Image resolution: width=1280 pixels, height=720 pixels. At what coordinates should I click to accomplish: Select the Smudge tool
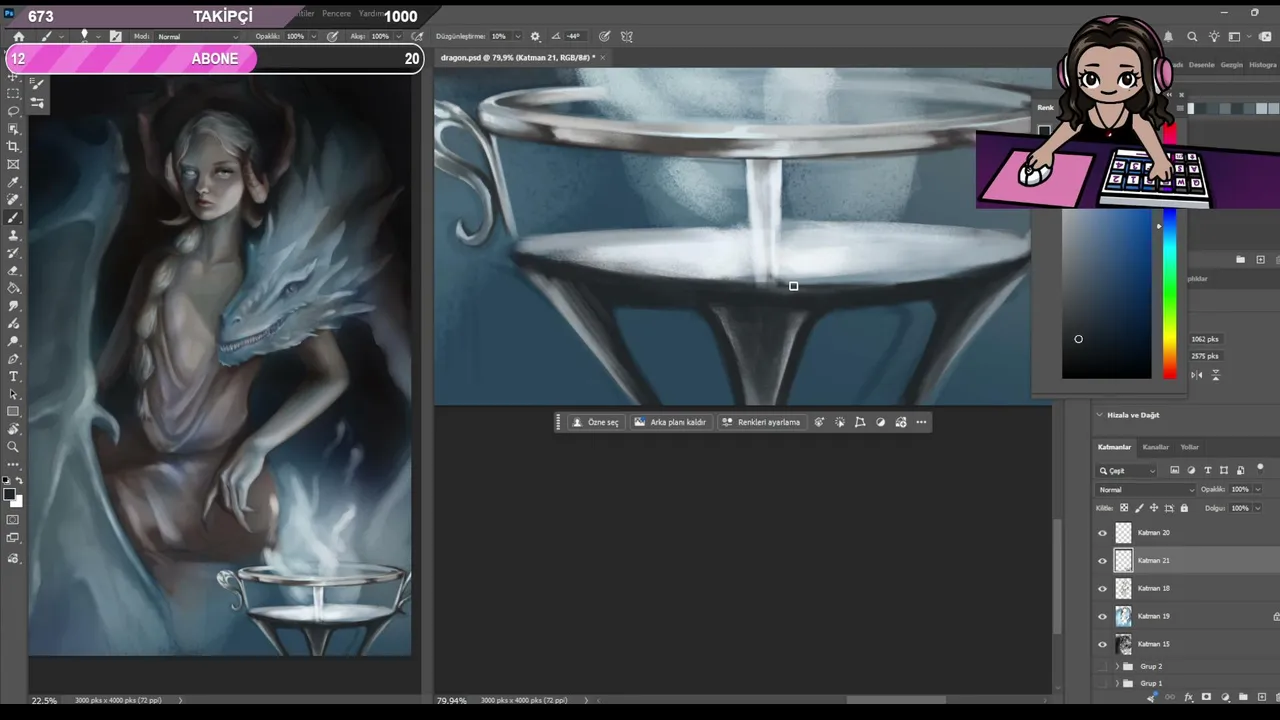click(x=13, y=306)
